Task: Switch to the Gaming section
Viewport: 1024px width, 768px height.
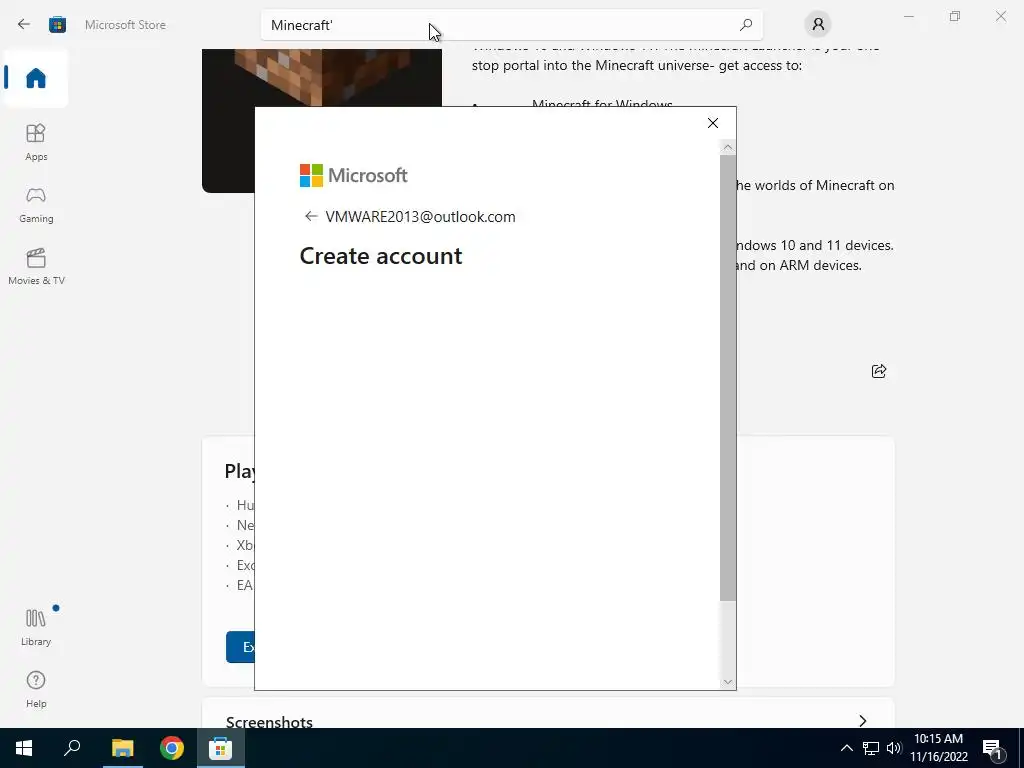Action: 36,204
